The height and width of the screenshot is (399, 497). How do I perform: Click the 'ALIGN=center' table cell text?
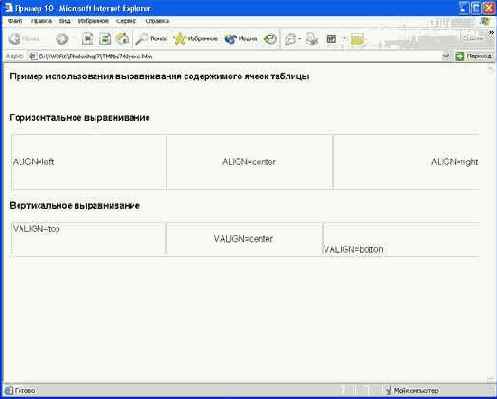[249, 162]
